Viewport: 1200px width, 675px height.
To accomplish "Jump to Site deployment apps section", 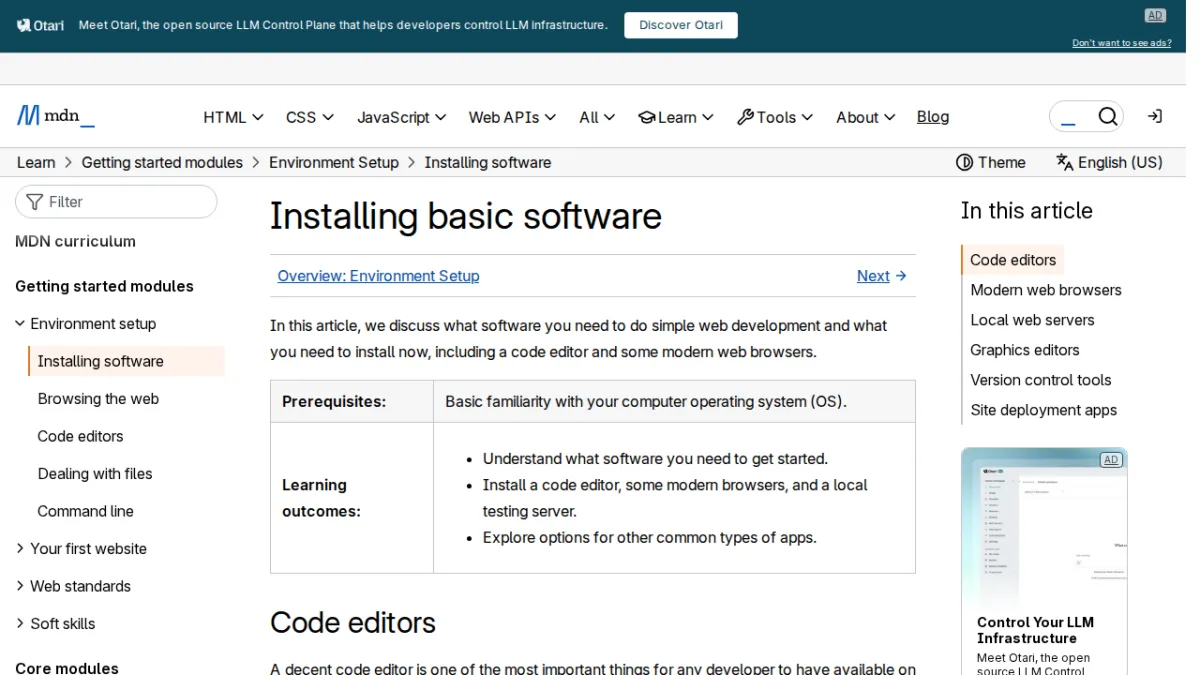I will 1043,410.
